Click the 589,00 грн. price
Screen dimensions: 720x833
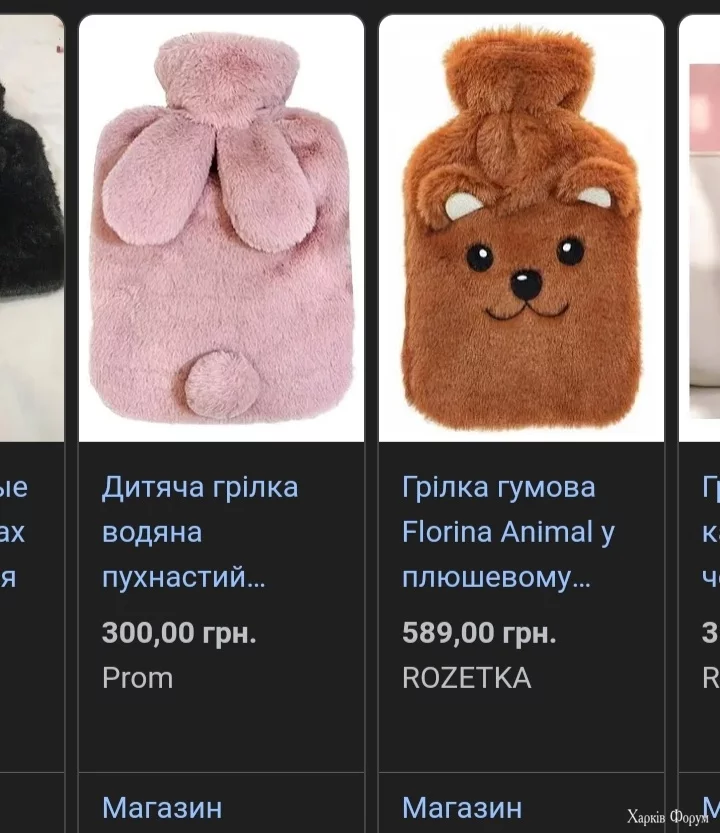(479, 633)
